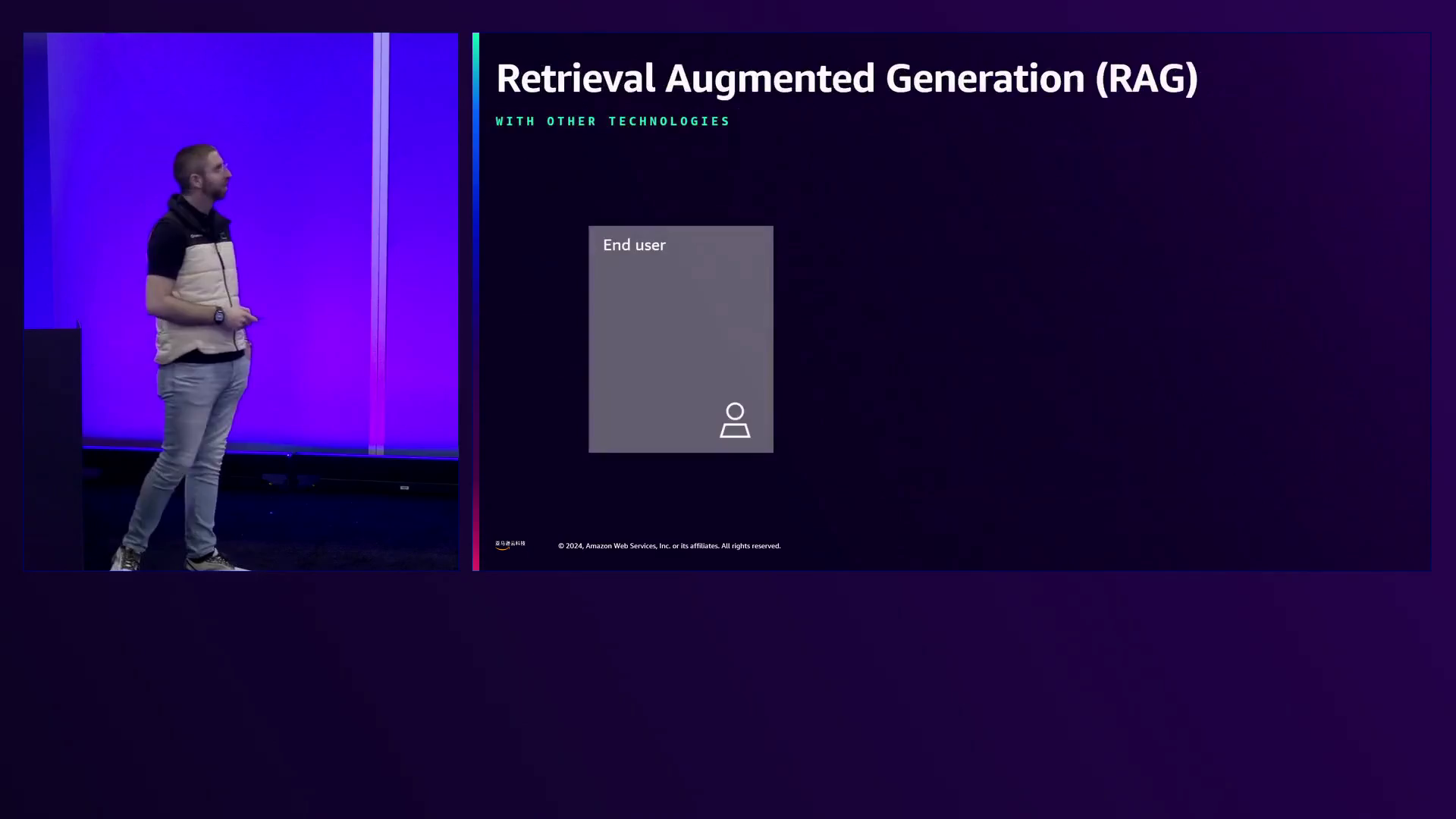
Task: Click the Retrieval Augmented Generation slide title
Action: (846, 79)
